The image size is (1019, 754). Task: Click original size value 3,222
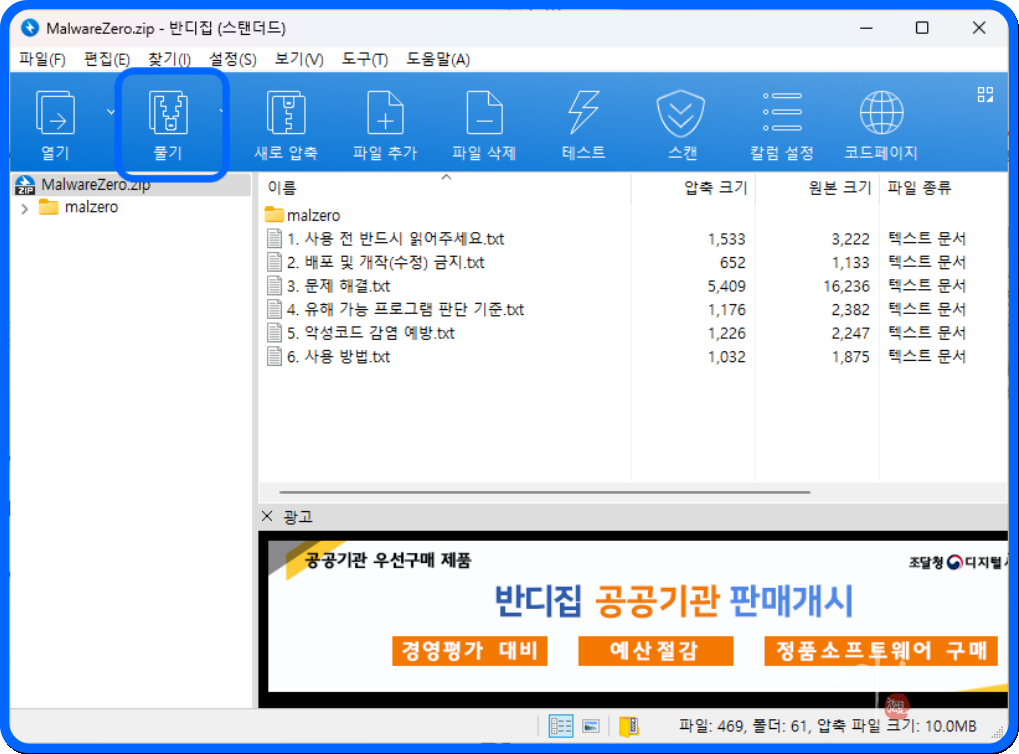tap(850, 239)
